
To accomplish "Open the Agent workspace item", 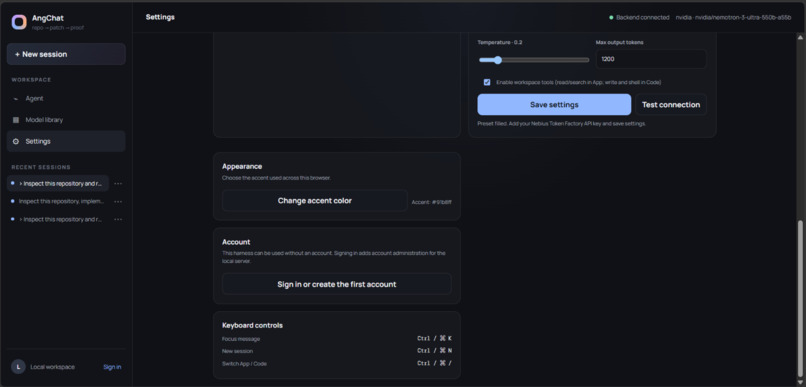I will [66, 98].
